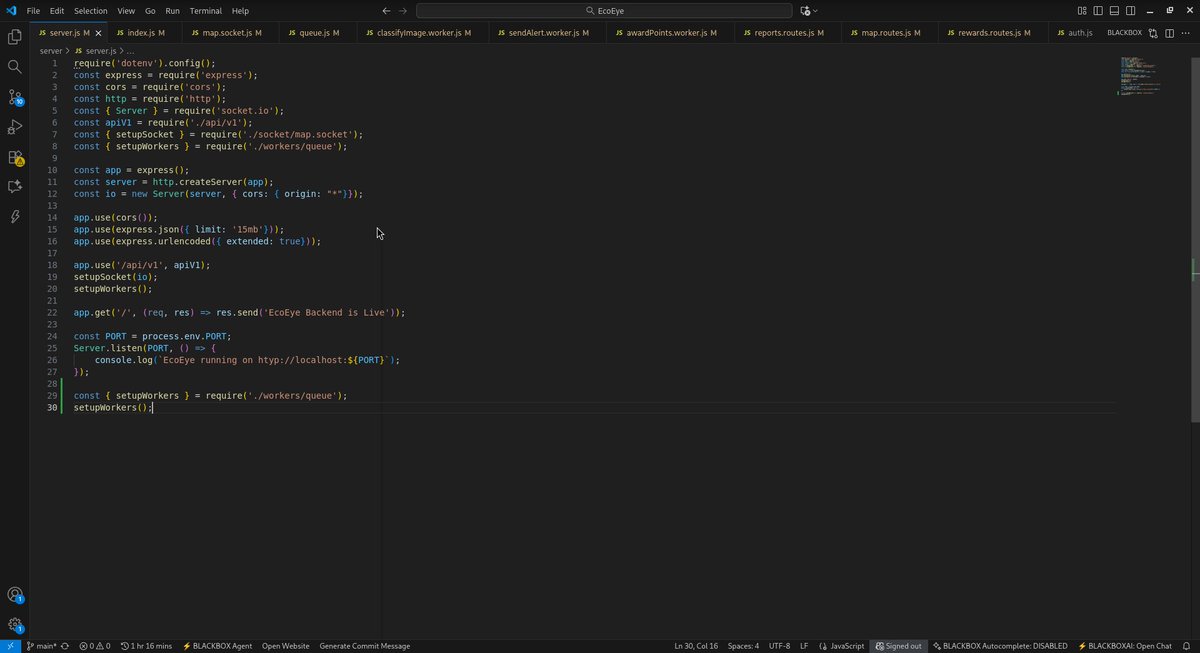Open the Help menu
The image size is (1200, 653).
tap(240, 10)
